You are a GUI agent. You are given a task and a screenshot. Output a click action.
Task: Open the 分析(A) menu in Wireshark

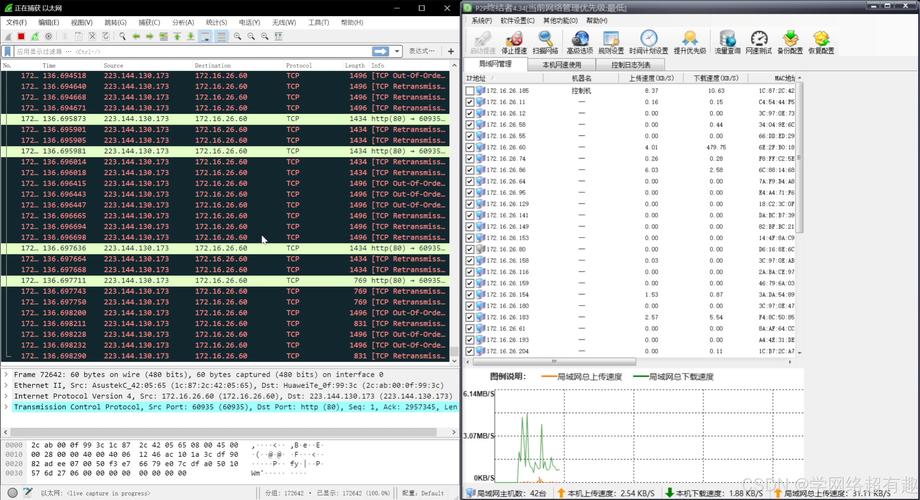(182, 22)
